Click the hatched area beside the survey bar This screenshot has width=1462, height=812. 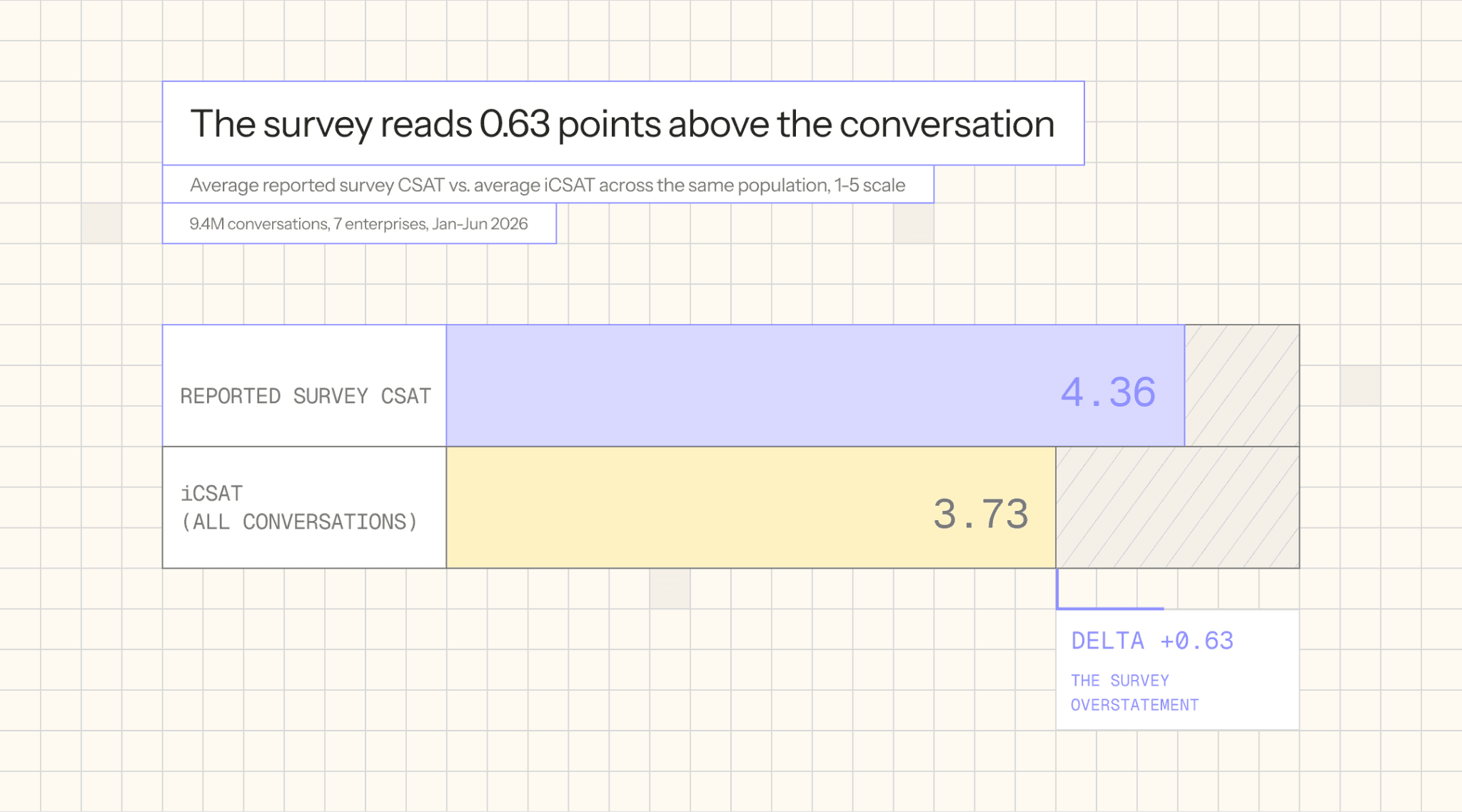pyautogui.click(x=1242, y=386)
